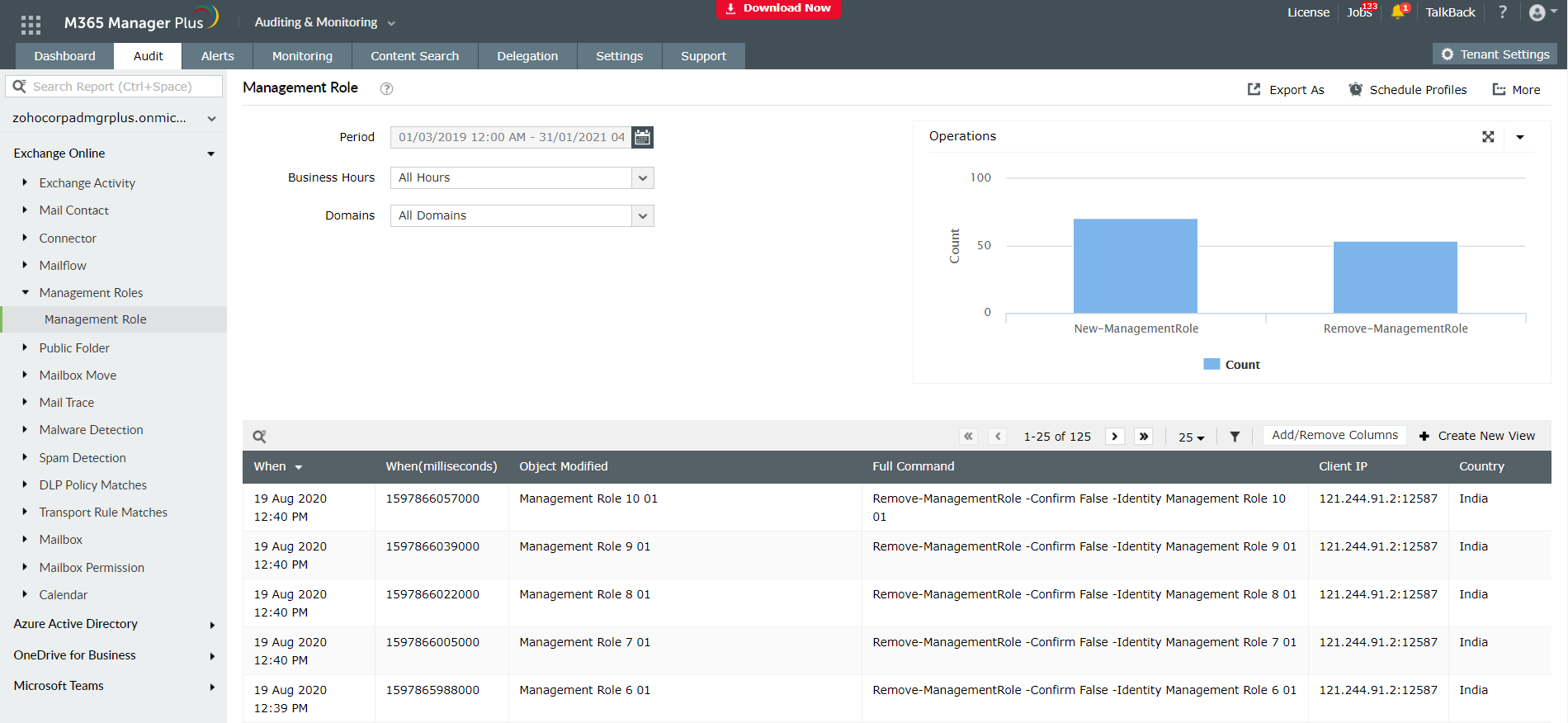Click Export As
The width and height of the screenshot is (1568, 723).
[x=1286, y=90]
